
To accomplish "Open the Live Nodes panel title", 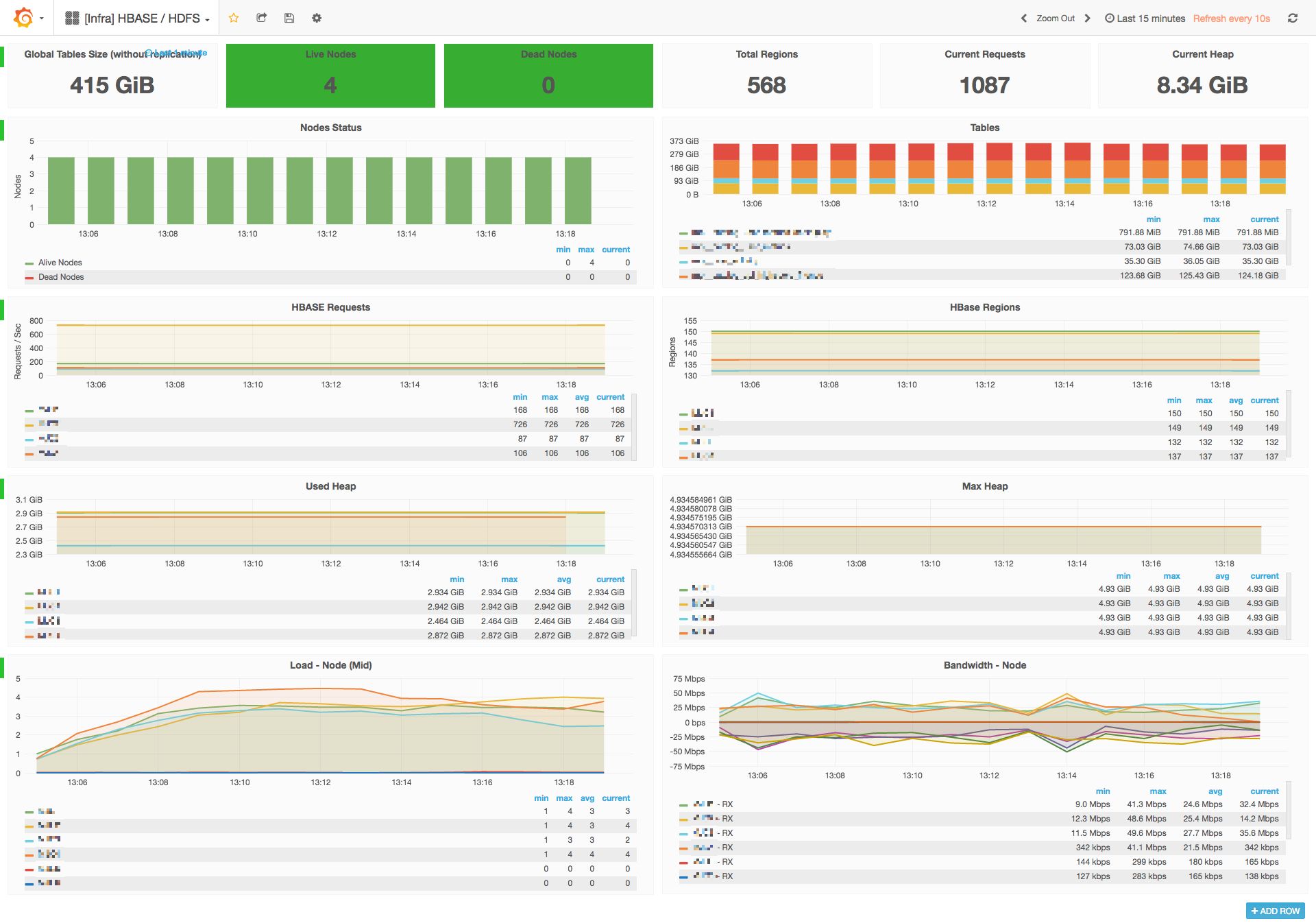I will click(330, 54).
